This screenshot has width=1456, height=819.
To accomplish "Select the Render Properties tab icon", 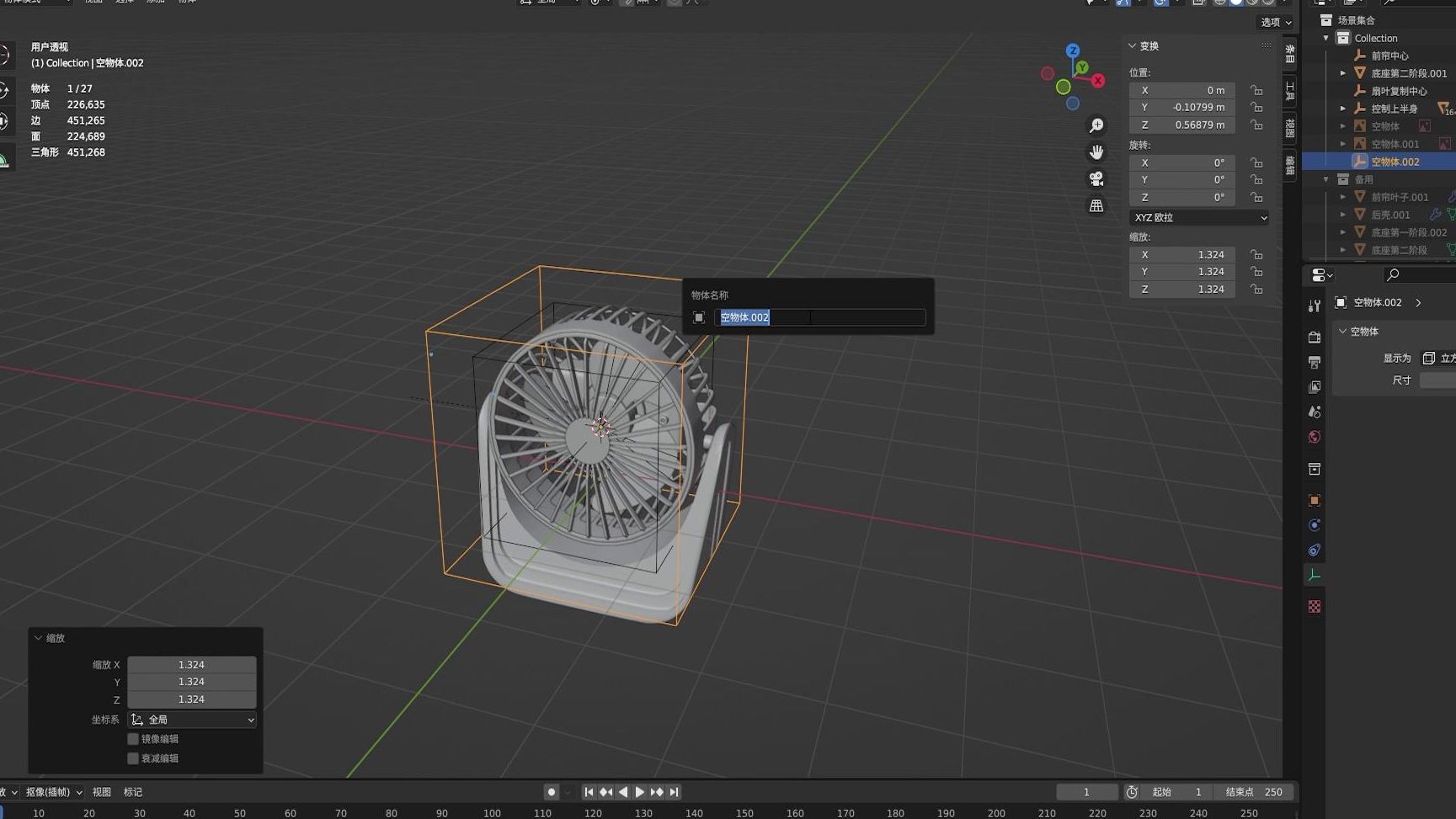I will point(1315,335).
